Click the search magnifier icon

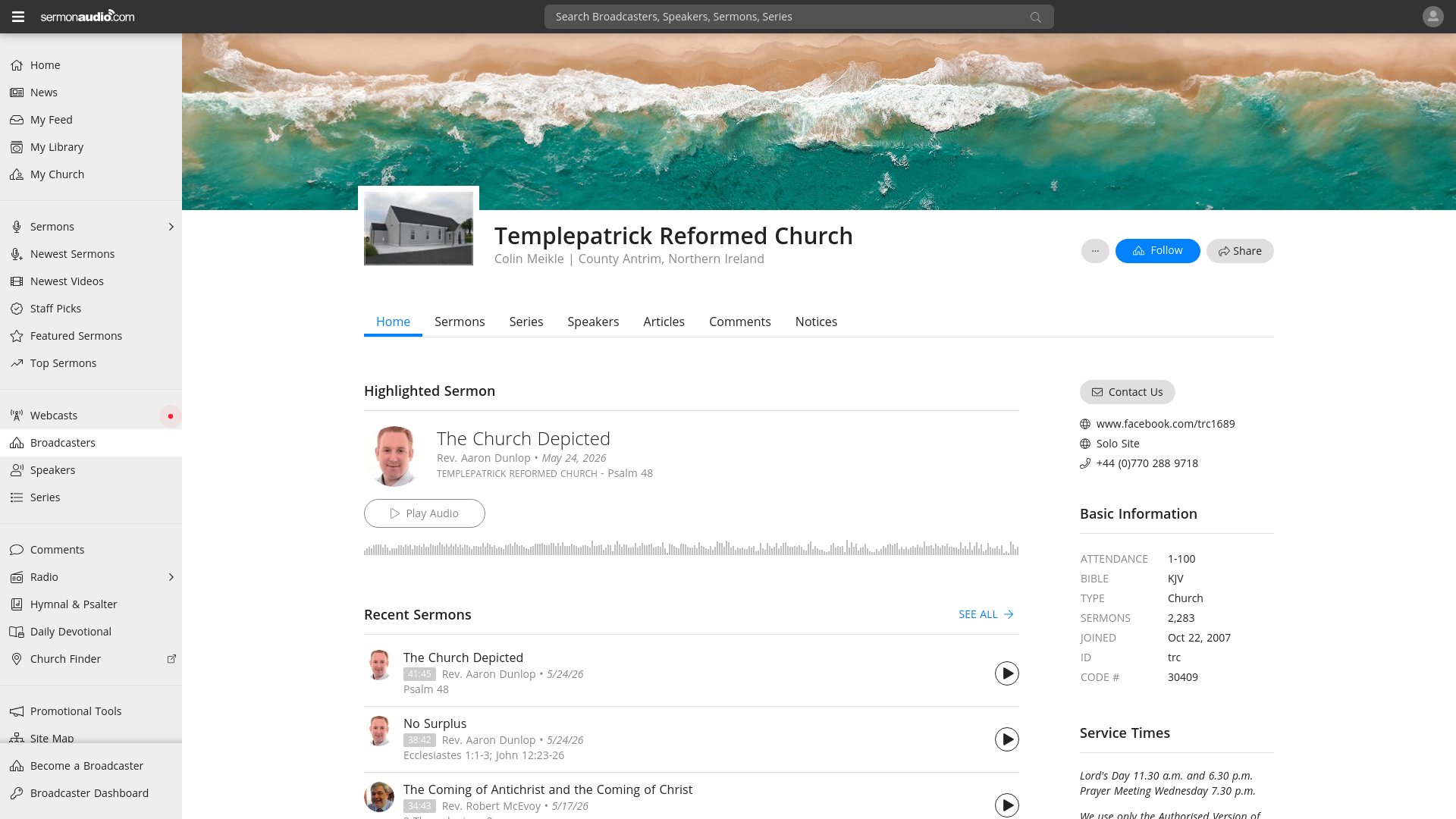(x=1036, y=17)
